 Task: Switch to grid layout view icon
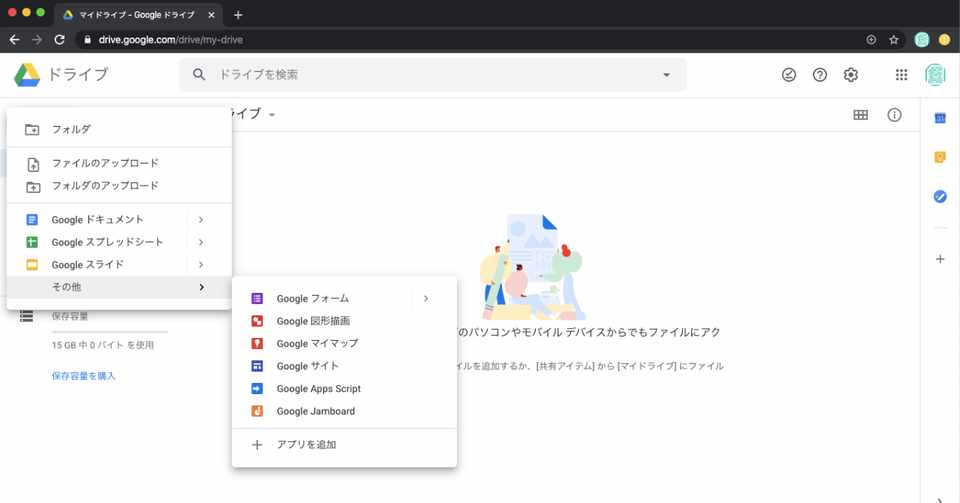coord(860,115)
